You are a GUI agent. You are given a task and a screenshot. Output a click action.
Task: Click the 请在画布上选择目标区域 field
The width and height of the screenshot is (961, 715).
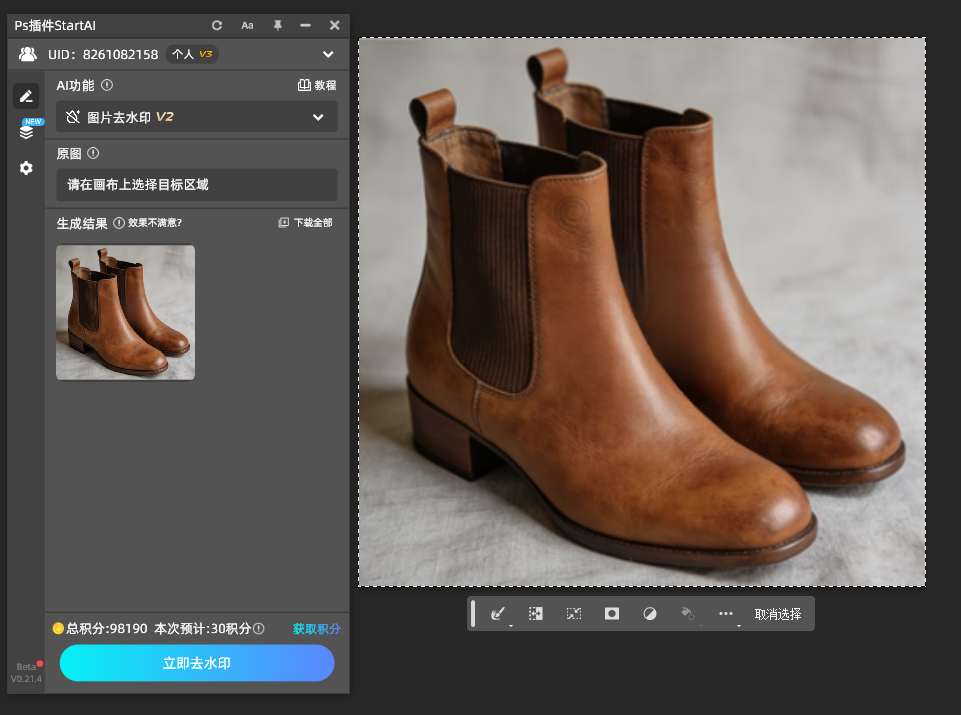196,184
